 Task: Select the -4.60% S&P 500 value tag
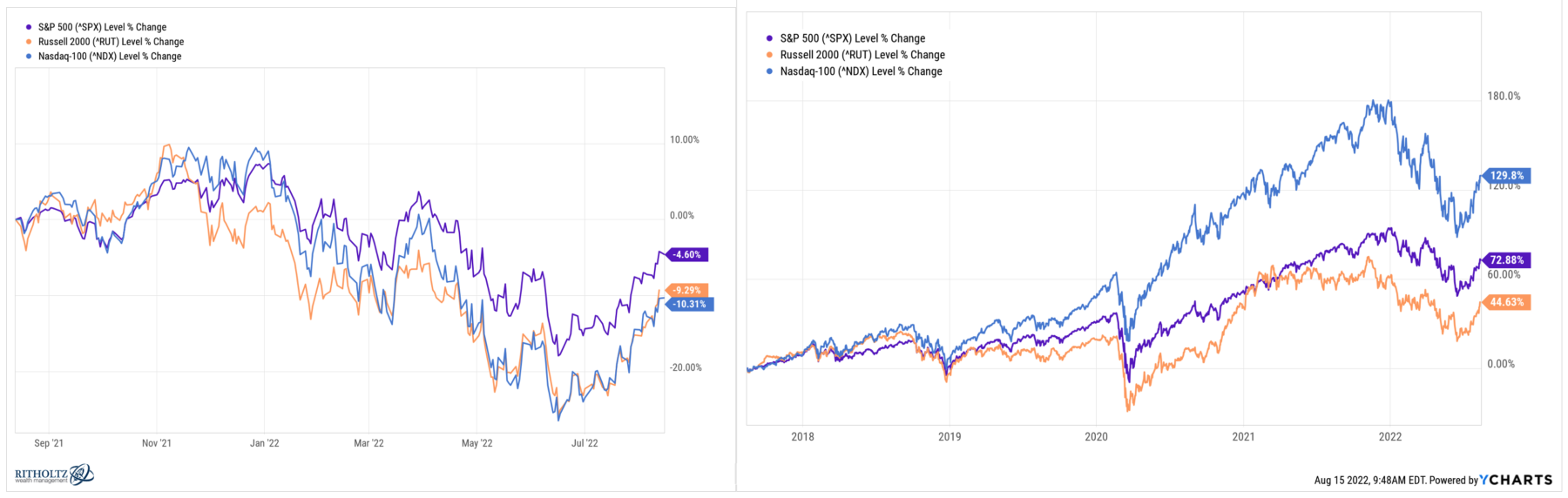pyautogui.click(x=687, y=255)
